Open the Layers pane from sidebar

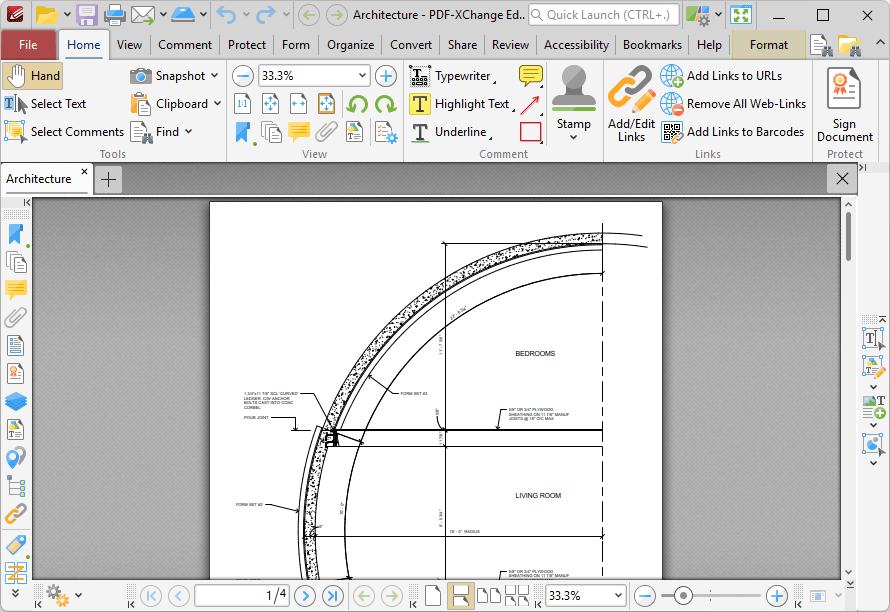[x=16, y=401]
